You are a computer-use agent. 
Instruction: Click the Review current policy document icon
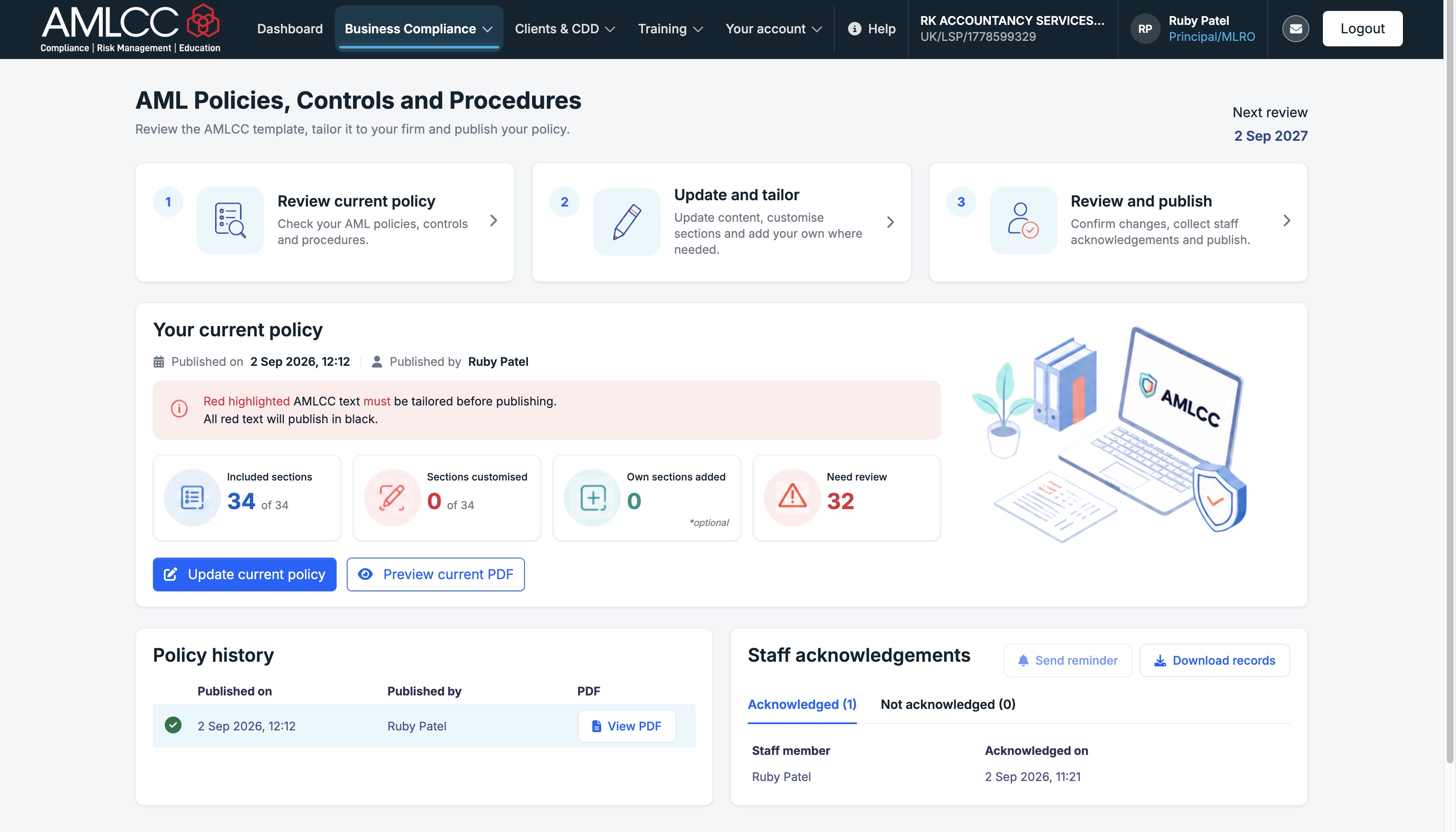click(230, 220)
